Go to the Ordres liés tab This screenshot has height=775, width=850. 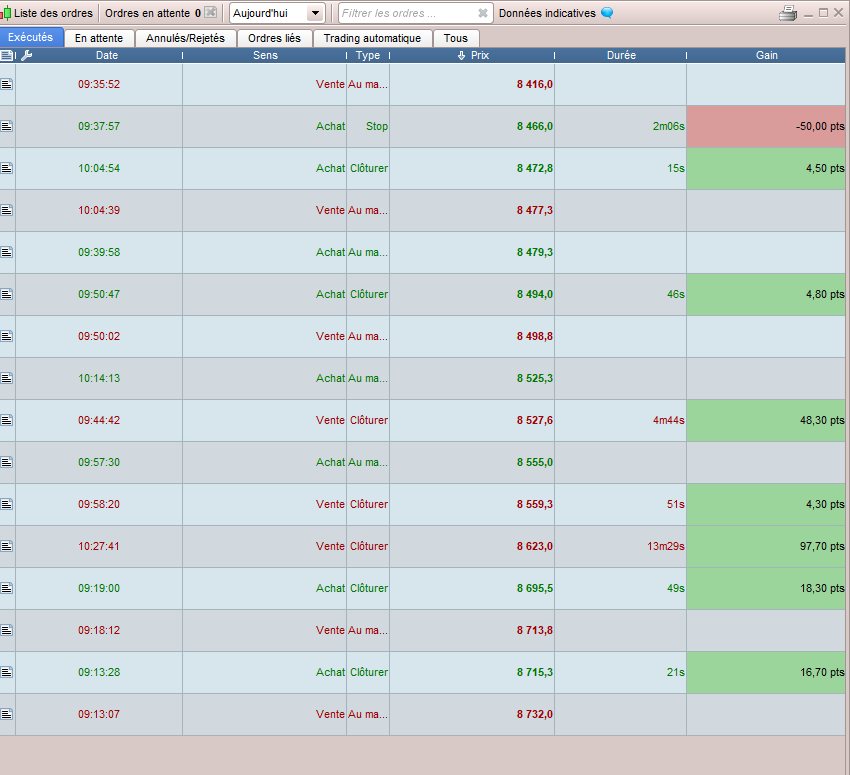pyautogui.click(x=274, y=38)
